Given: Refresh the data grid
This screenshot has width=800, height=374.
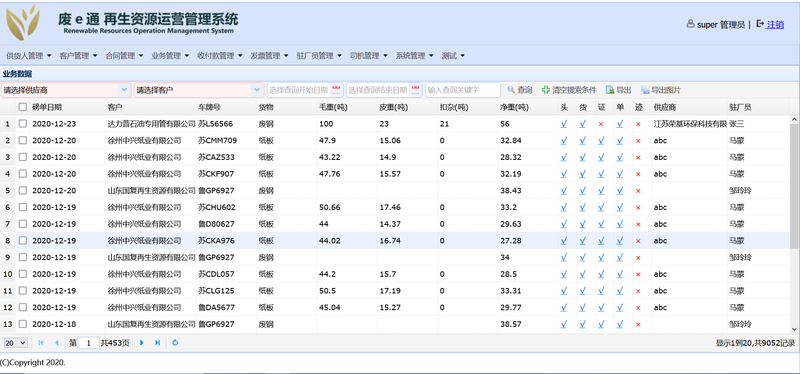Looking at the screenshot, I should [x=175, y=343].
